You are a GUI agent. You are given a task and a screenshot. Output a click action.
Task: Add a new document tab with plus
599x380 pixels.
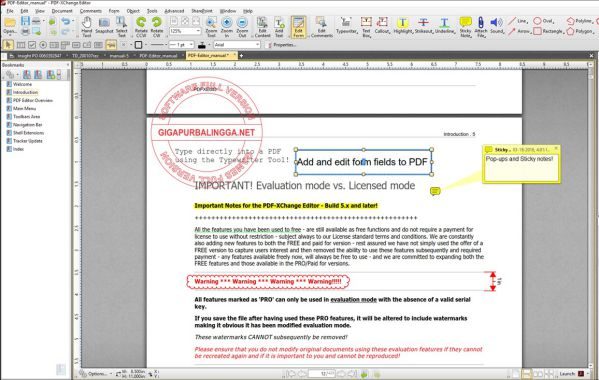pos(241,56)
